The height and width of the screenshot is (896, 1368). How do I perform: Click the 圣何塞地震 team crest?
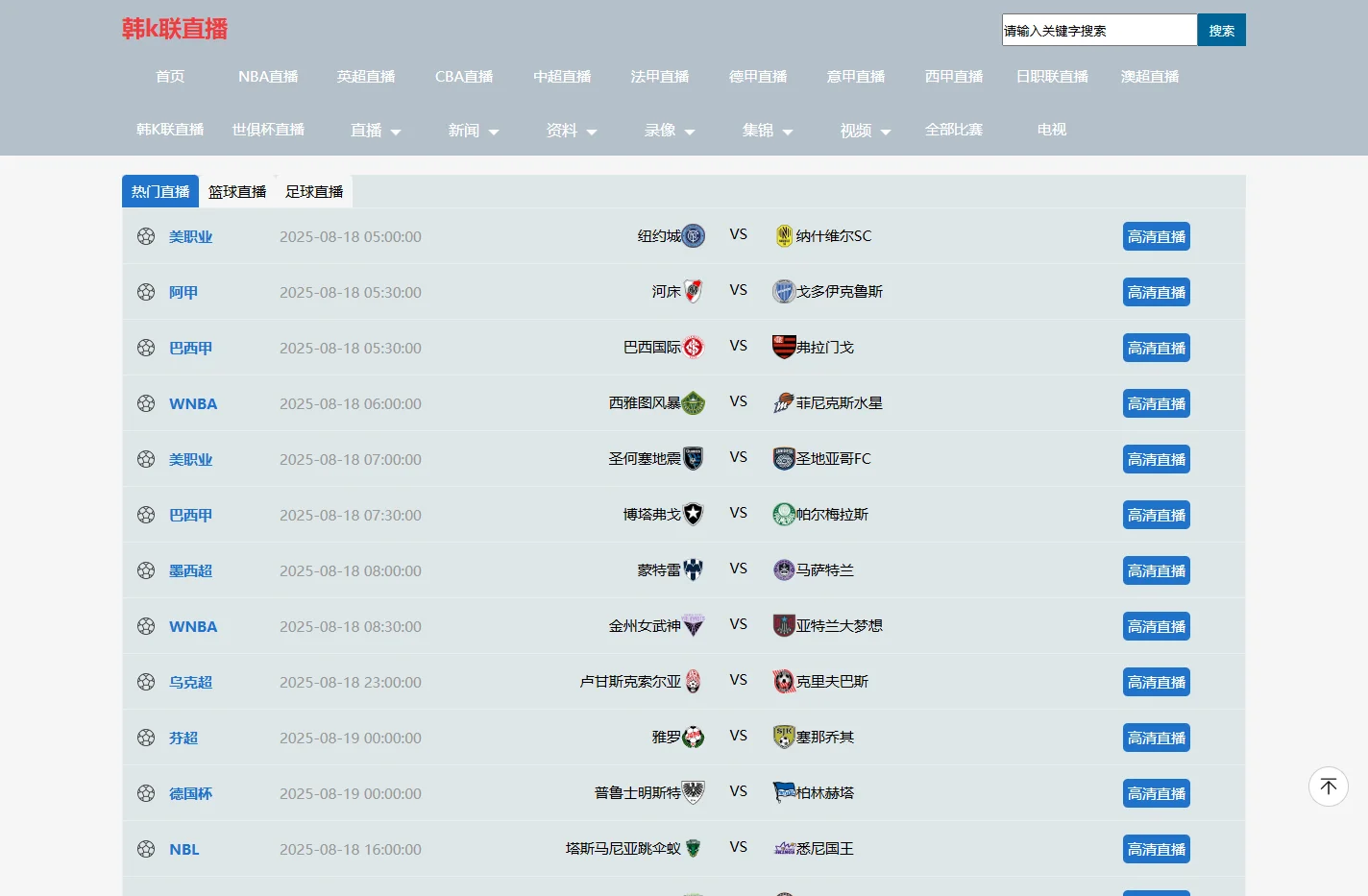point(694,459)
